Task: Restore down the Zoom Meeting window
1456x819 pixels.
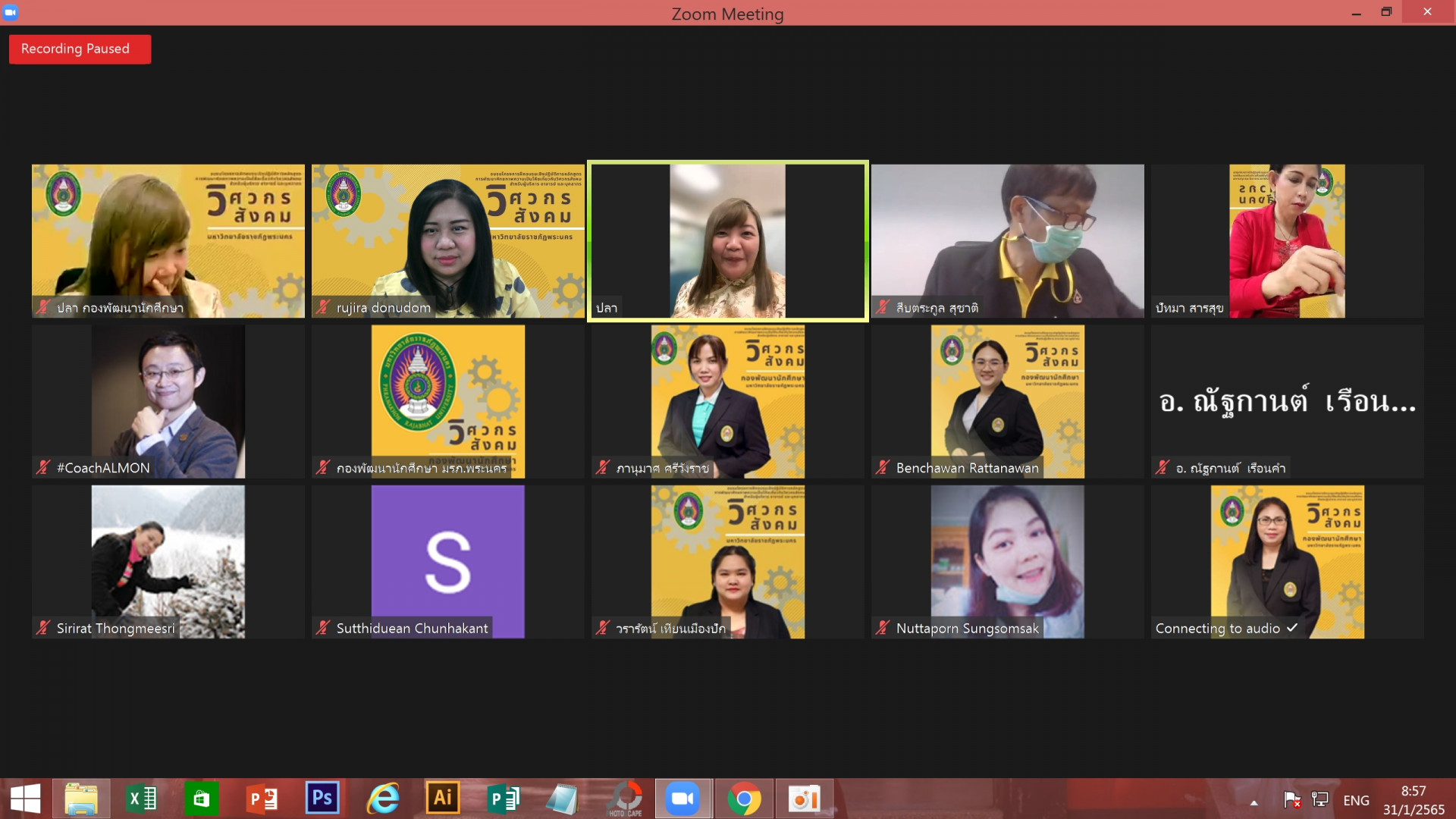Action: [x=1386, y=12]
